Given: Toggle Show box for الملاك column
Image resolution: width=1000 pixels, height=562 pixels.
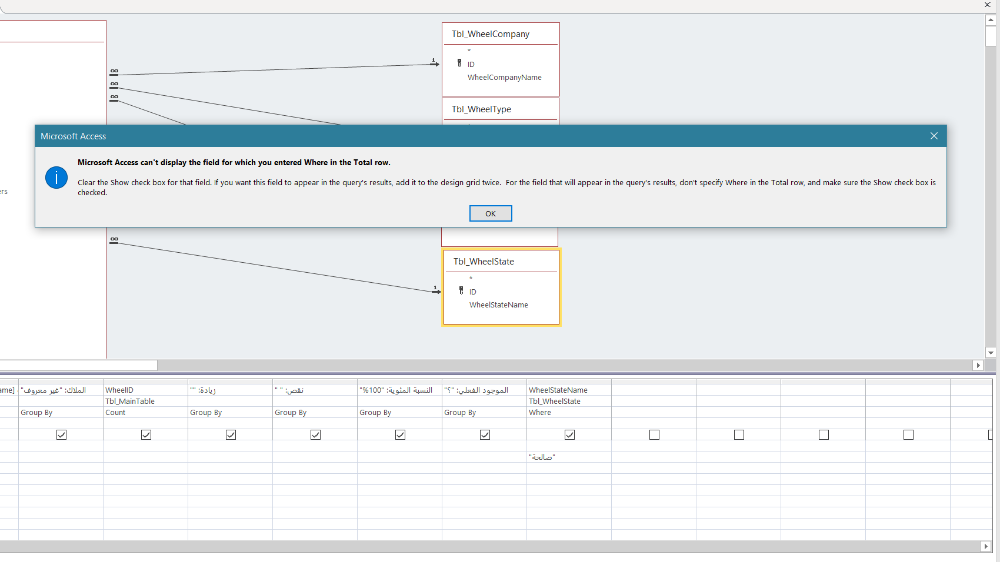Looking at the screenshot, I should tap(61, 434).
